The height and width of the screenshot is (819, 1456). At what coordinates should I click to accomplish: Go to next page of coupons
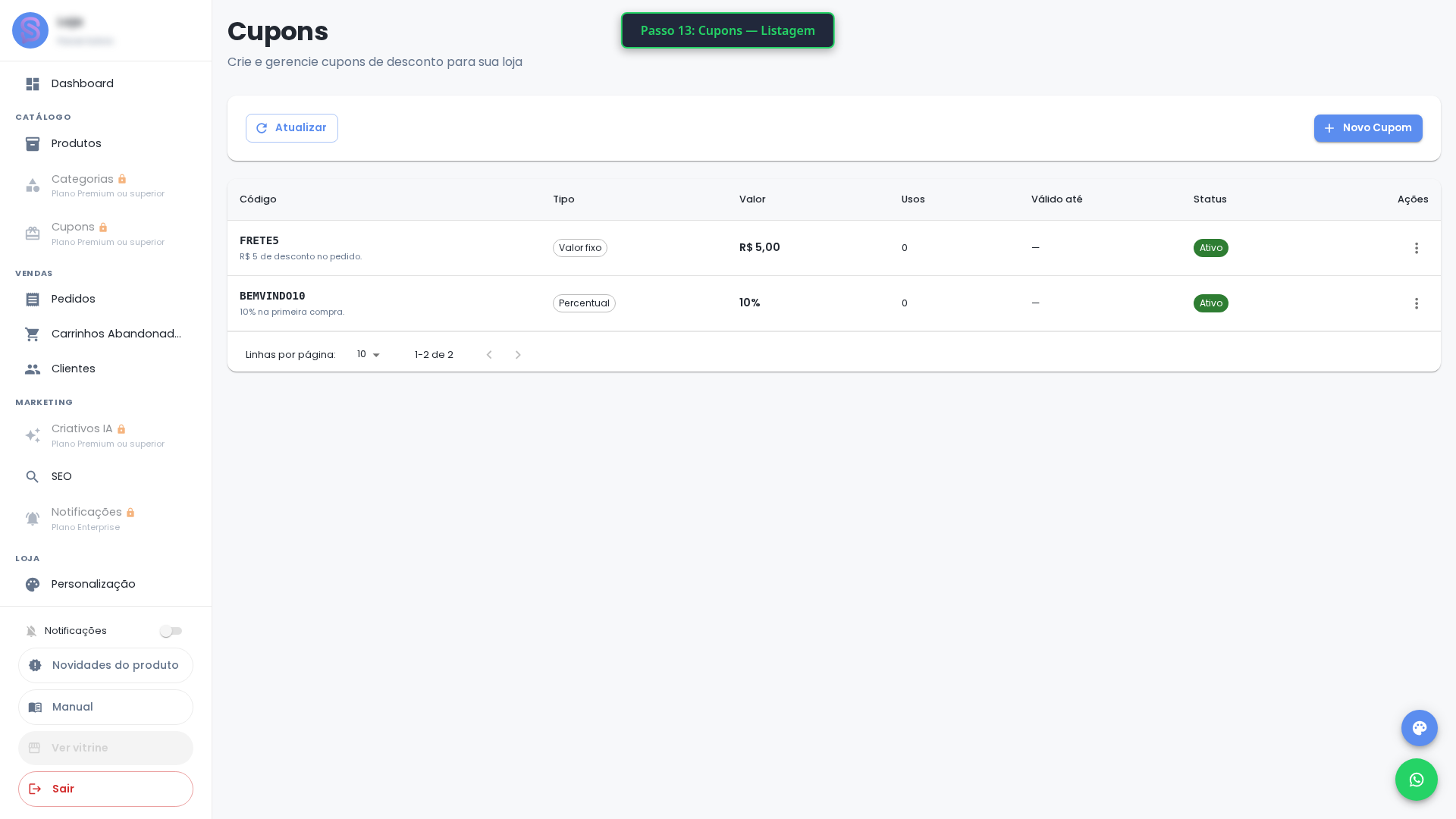(518, 355)
